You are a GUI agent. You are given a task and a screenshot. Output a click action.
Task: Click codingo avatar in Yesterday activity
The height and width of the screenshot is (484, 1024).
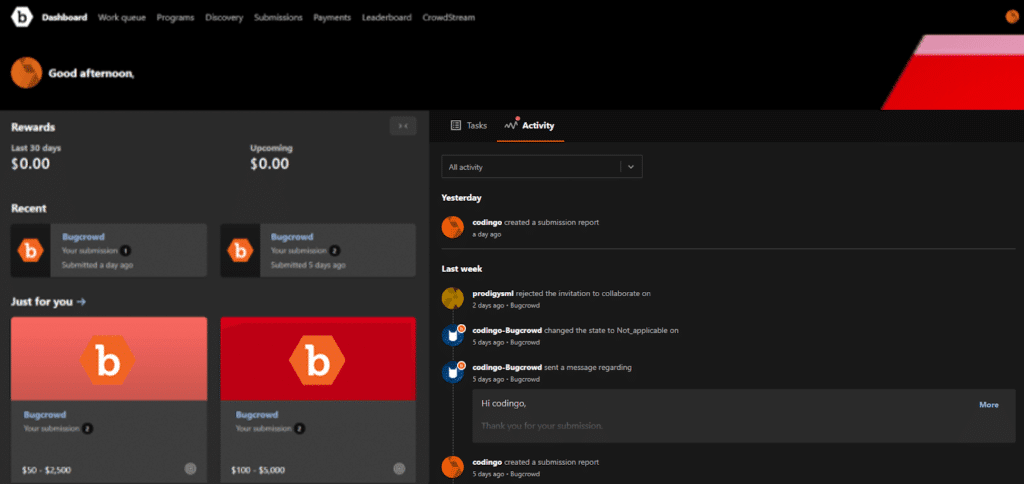tap(453, 227)
